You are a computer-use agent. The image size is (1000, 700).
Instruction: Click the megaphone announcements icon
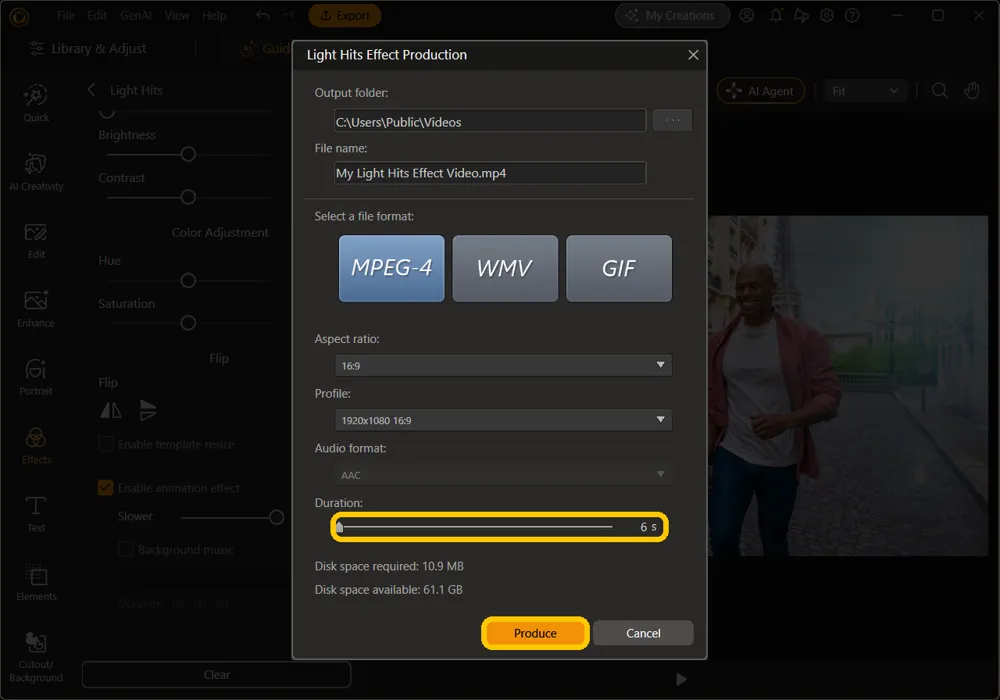click(x=801, y=15)
